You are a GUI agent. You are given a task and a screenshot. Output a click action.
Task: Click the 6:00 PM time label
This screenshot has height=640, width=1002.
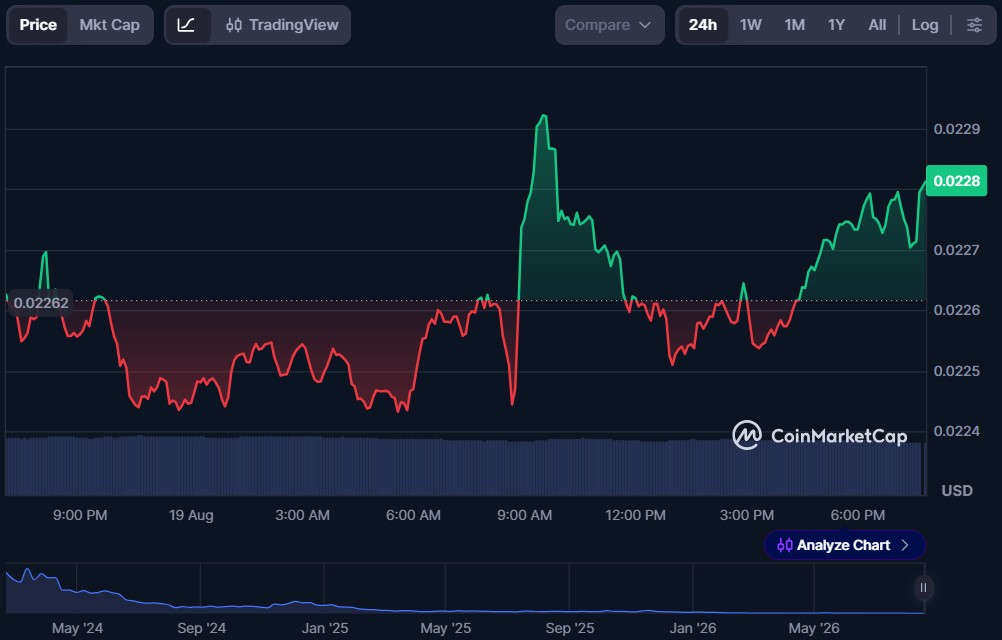click(858, 515)
